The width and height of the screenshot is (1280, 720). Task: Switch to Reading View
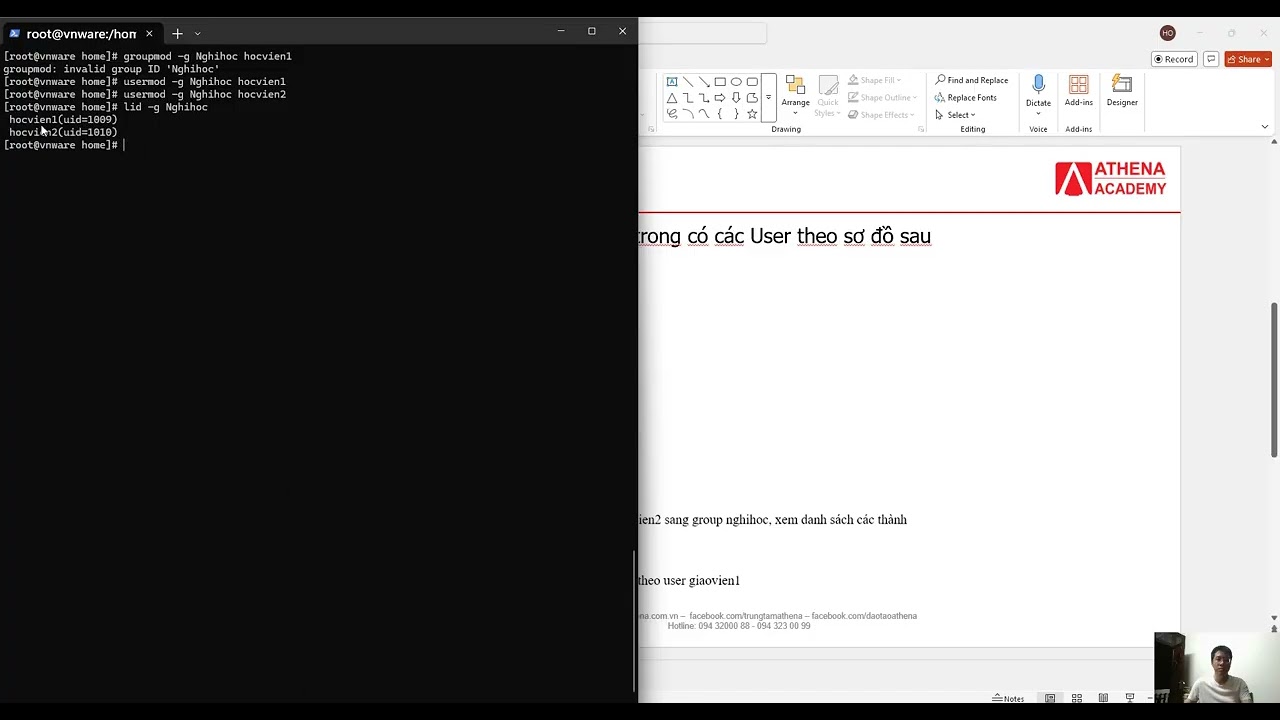[x=1103, y=698]
